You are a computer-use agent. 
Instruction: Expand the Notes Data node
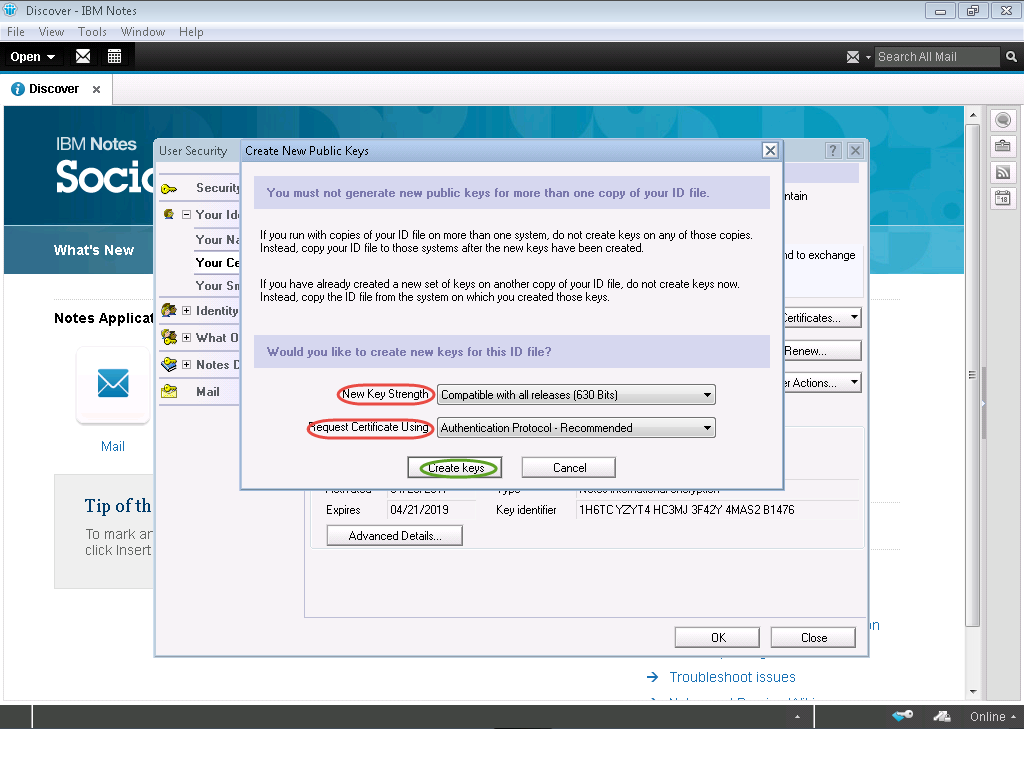coord(186,364)
